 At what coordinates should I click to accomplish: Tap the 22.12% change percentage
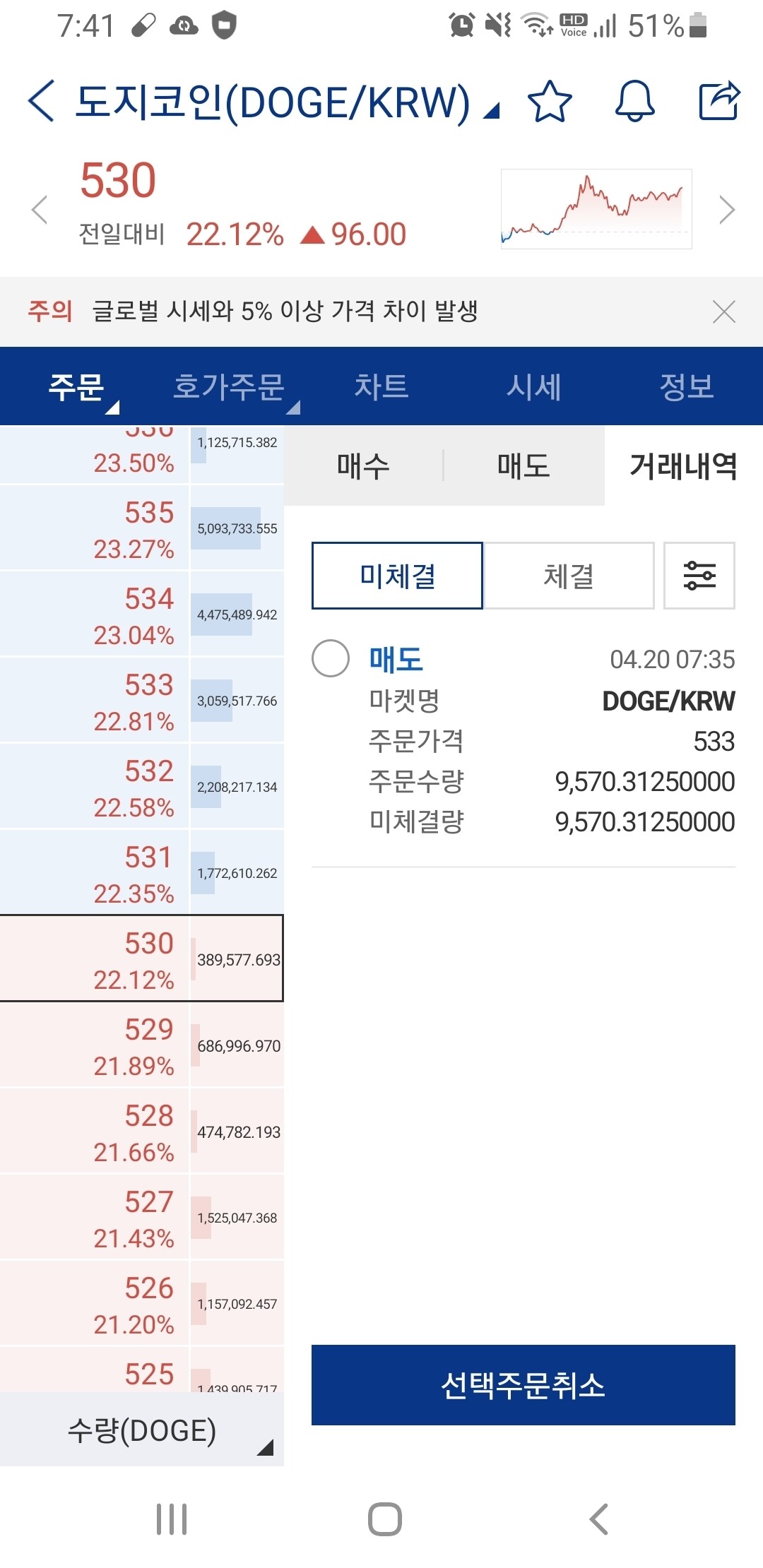click(x=235, y=234)
